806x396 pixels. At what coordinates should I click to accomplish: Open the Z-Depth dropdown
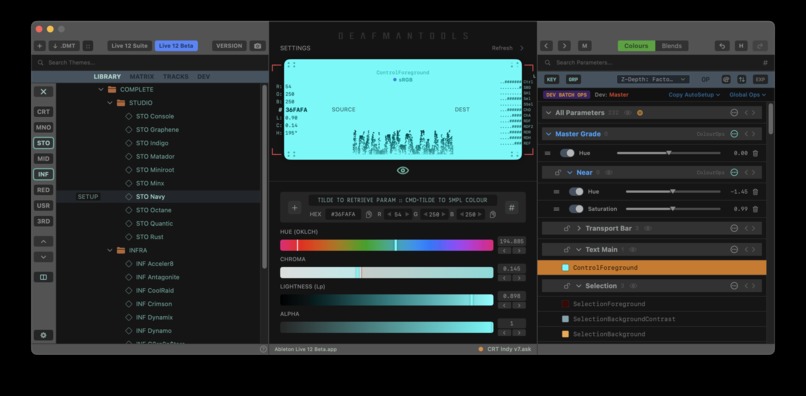pyautogui.click(x=653, y=79)
